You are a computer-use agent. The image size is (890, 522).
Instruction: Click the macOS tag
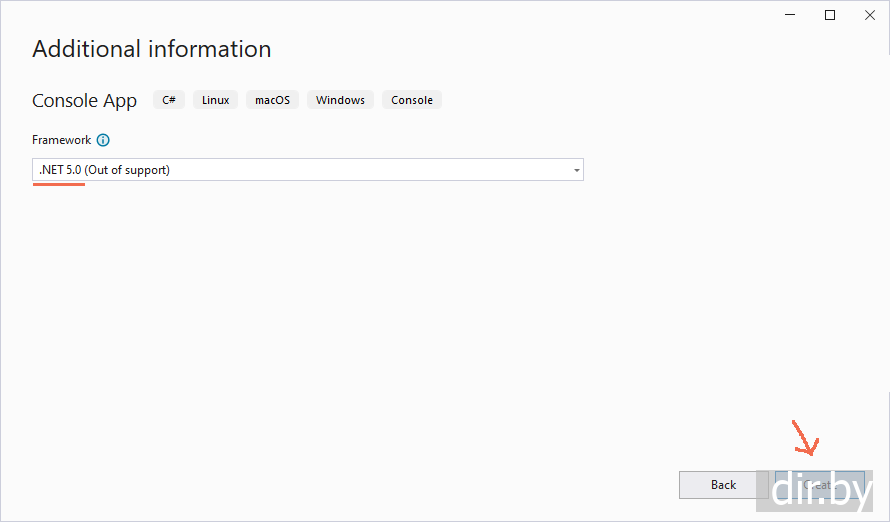click(272, 100)
